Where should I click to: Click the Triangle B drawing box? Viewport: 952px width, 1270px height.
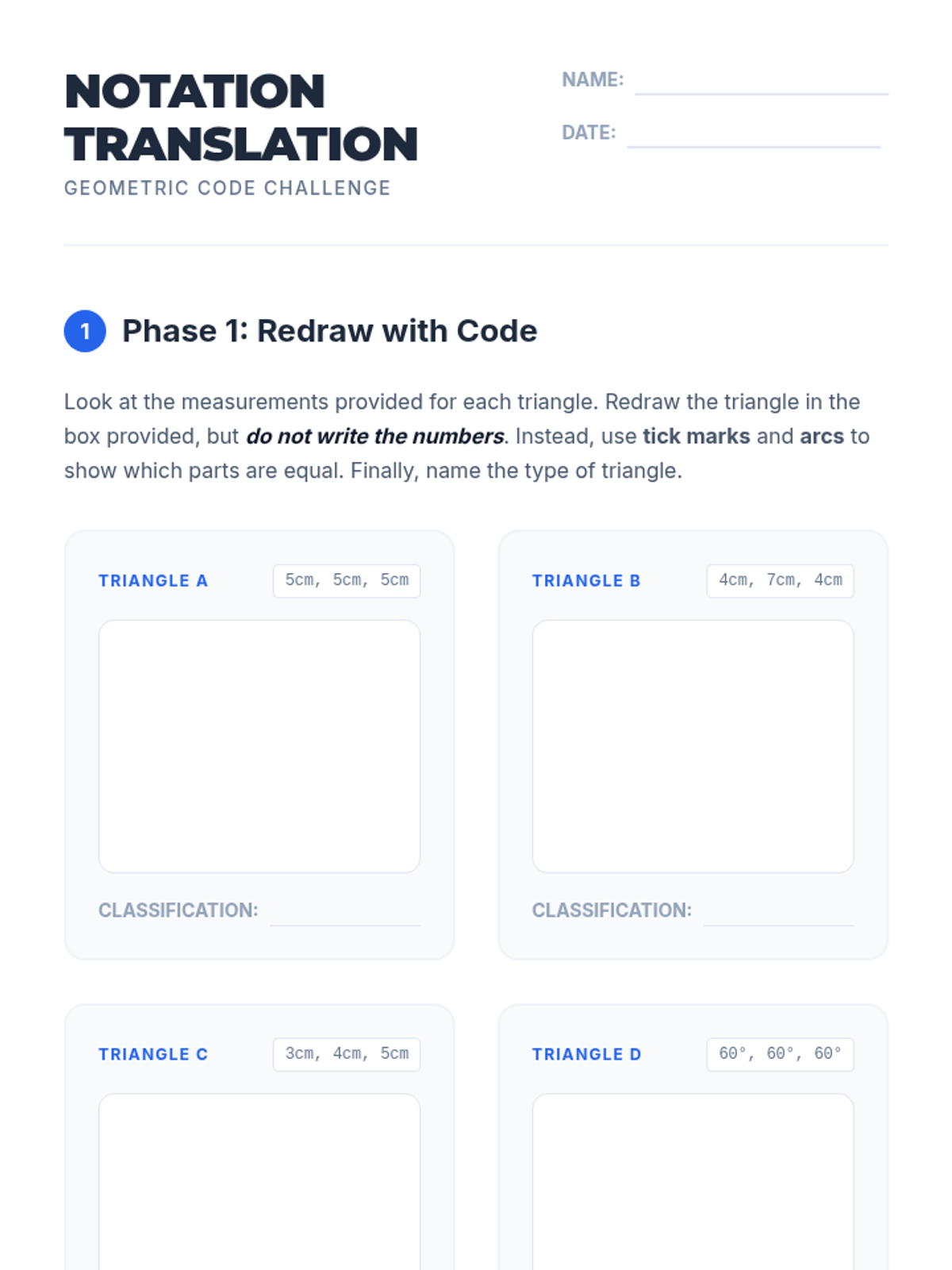(693, 746)
